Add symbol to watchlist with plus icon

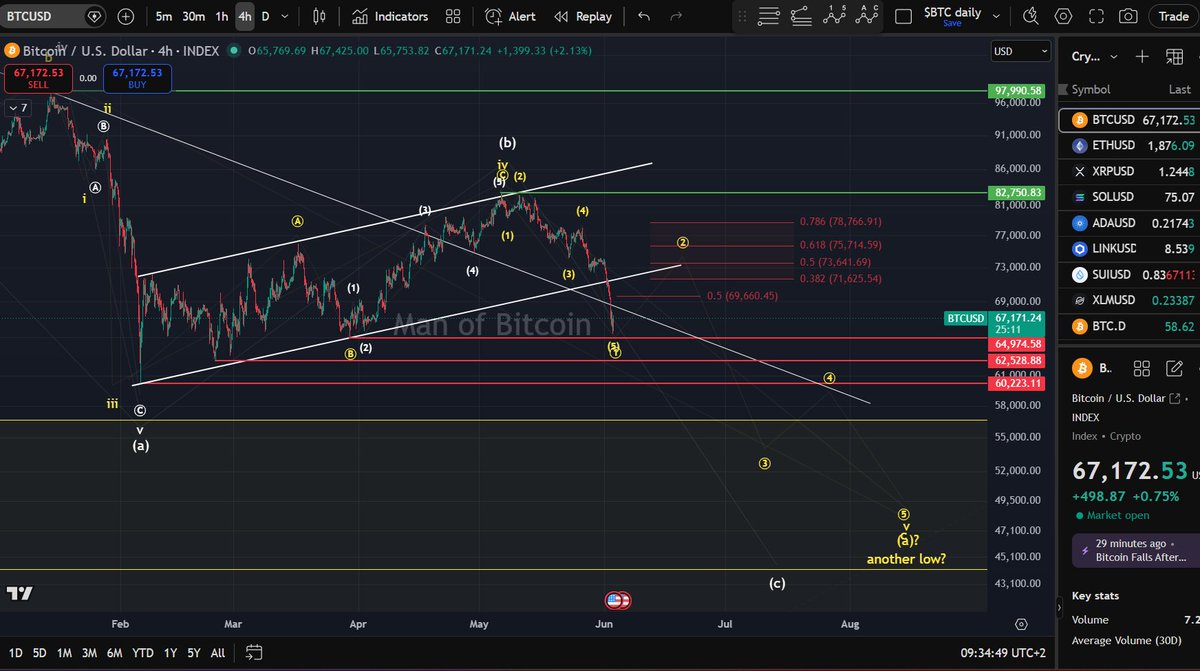click(1142, 56)
